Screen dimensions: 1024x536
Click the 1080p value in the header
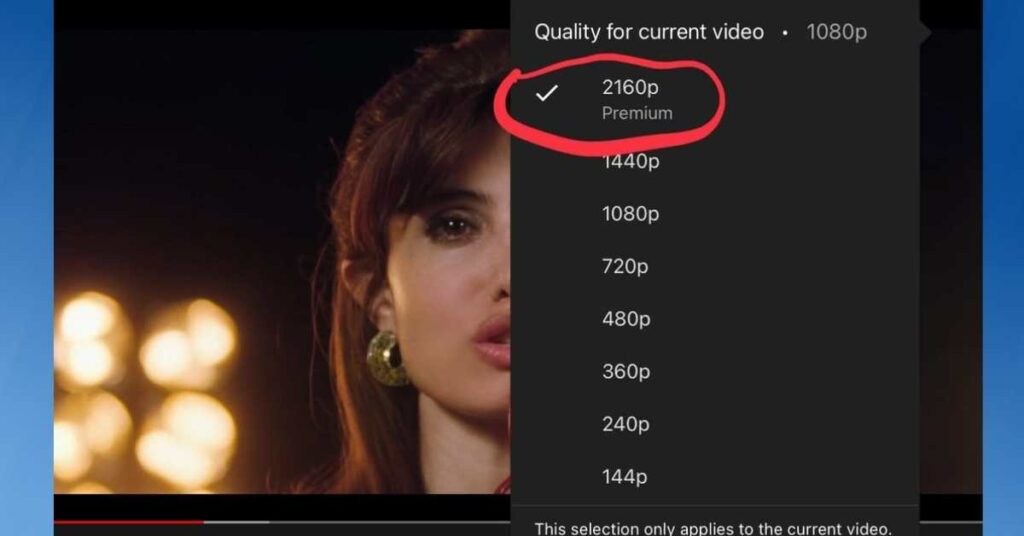pos(837,32)
